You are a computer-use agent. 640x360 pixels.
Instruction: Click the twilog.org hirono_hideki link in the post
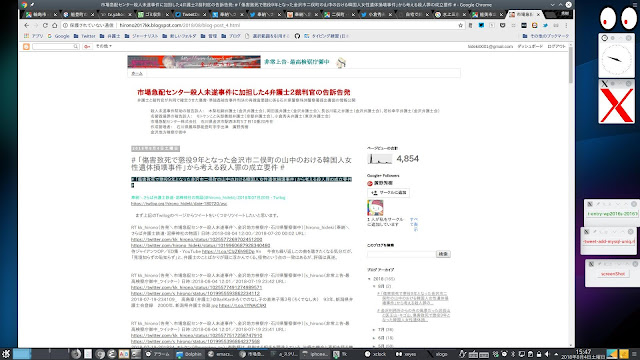coord(179,203)
